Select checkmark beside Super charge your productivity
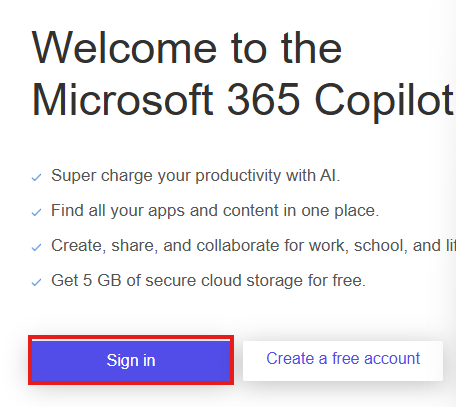 pos(36,177)
